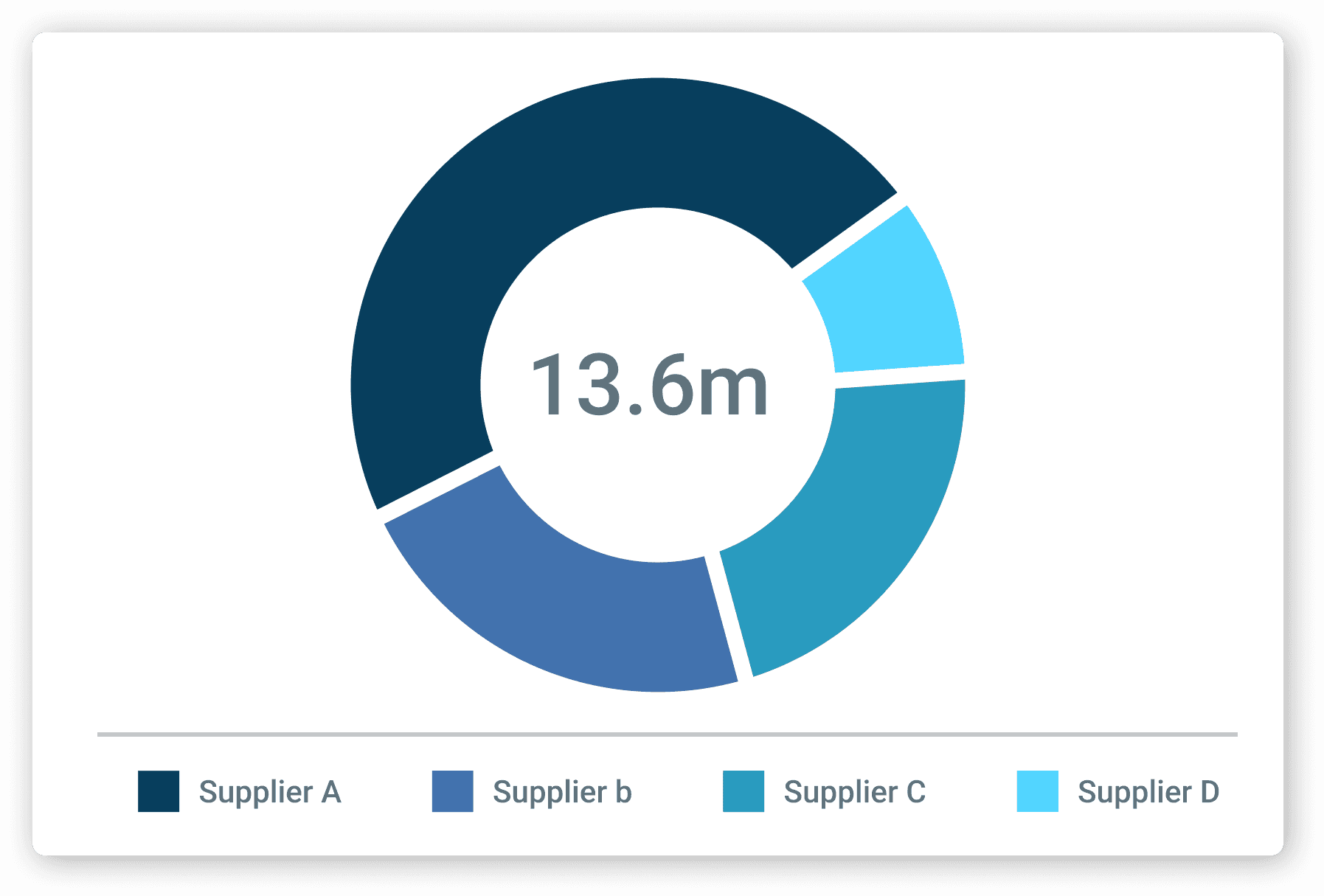1324x896 pixels.
Task: Click the Supplier b legend color swatch
Action: click(451, 793)
